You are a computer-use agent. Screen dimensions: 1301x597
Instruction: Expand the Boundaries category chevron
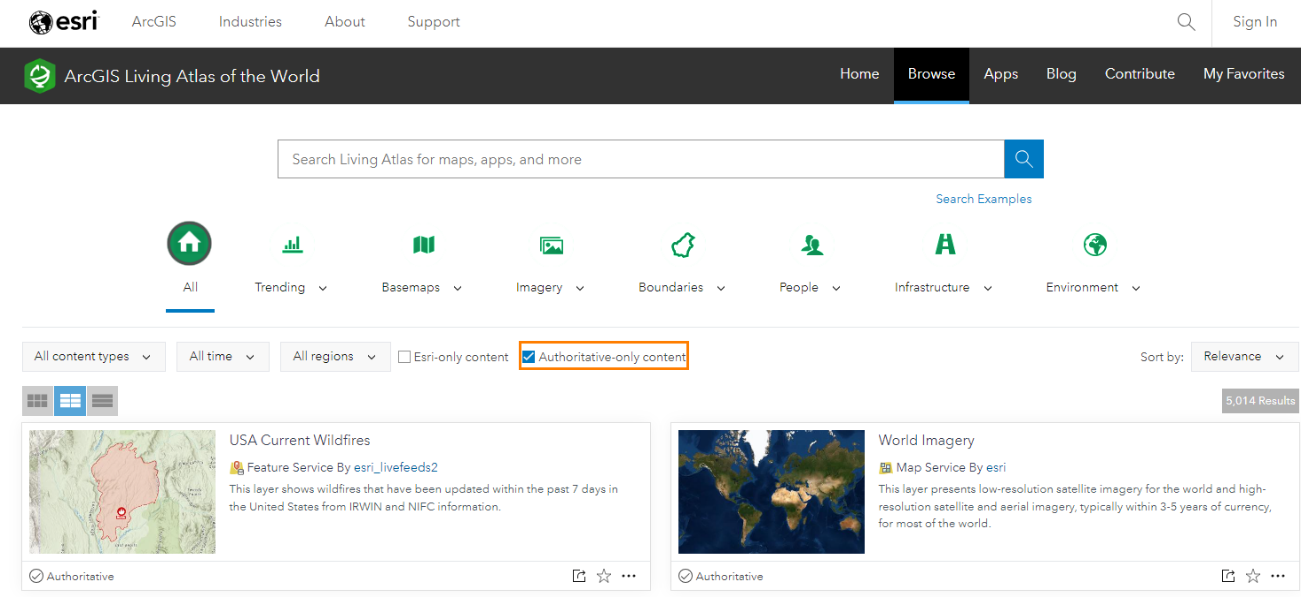point(721,288)
